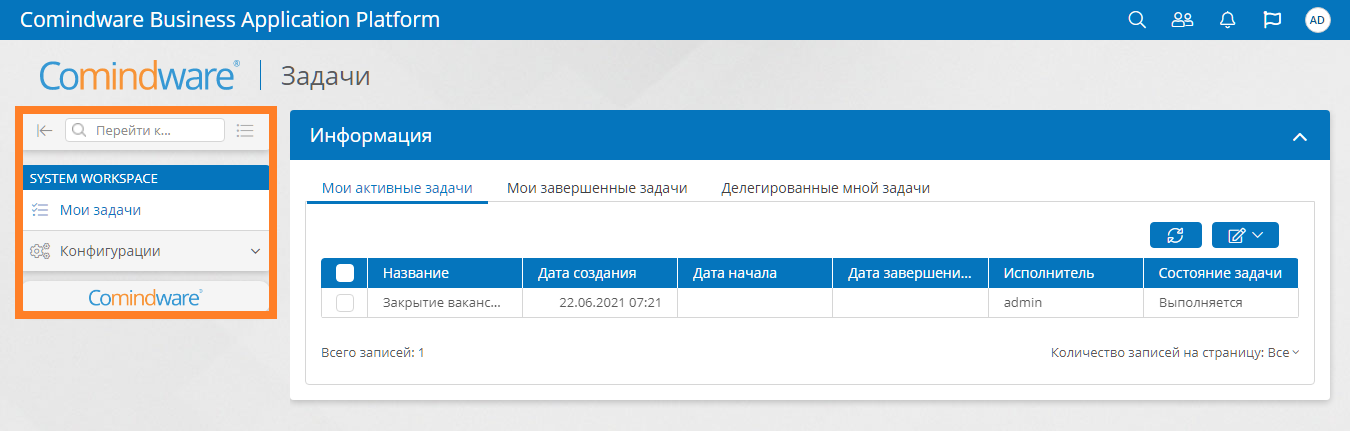
Task: Check the Закрытие ваканс... row checkbox
Action: pos(345,302)
